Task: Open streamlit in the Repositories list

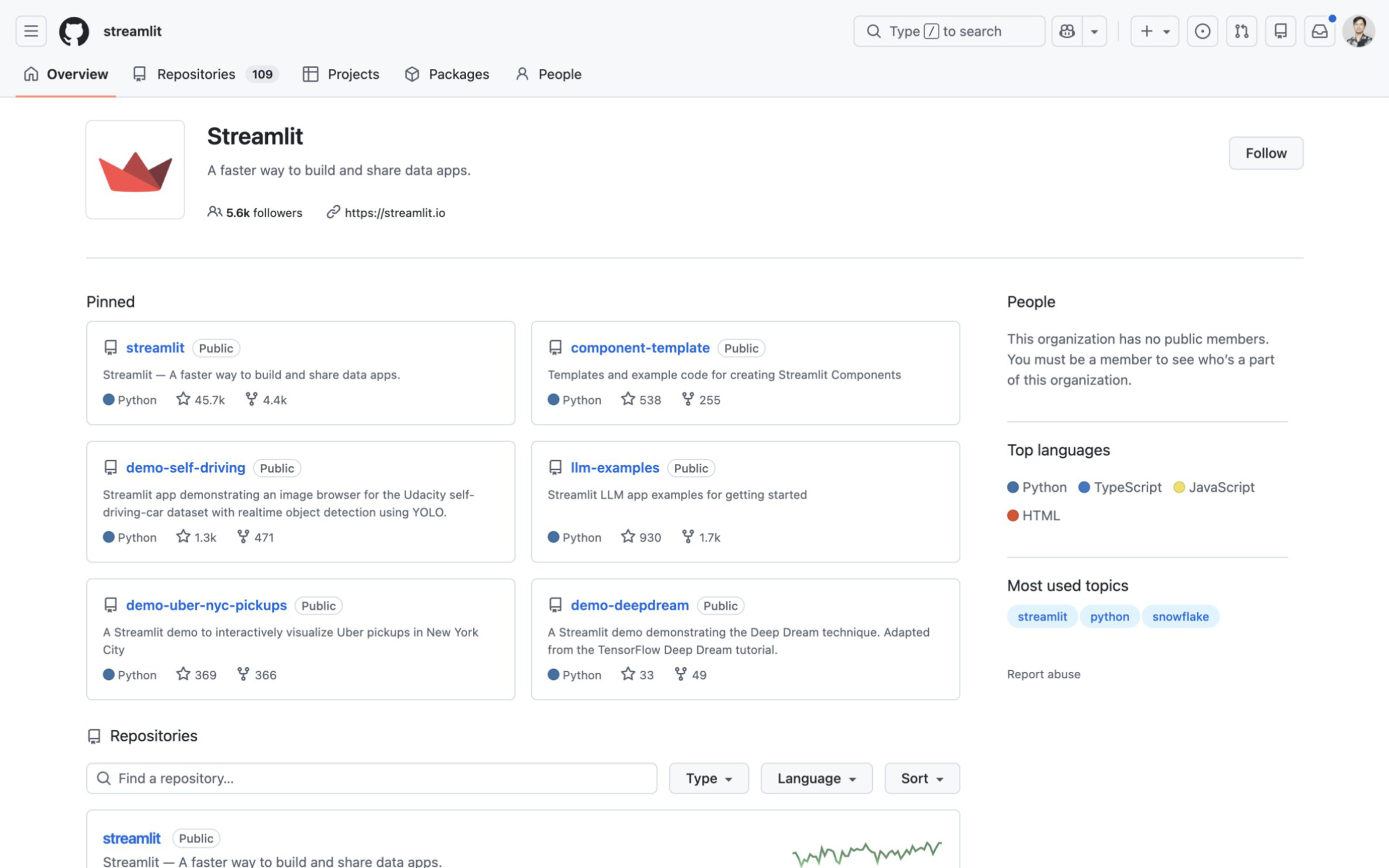Action: 131,837
